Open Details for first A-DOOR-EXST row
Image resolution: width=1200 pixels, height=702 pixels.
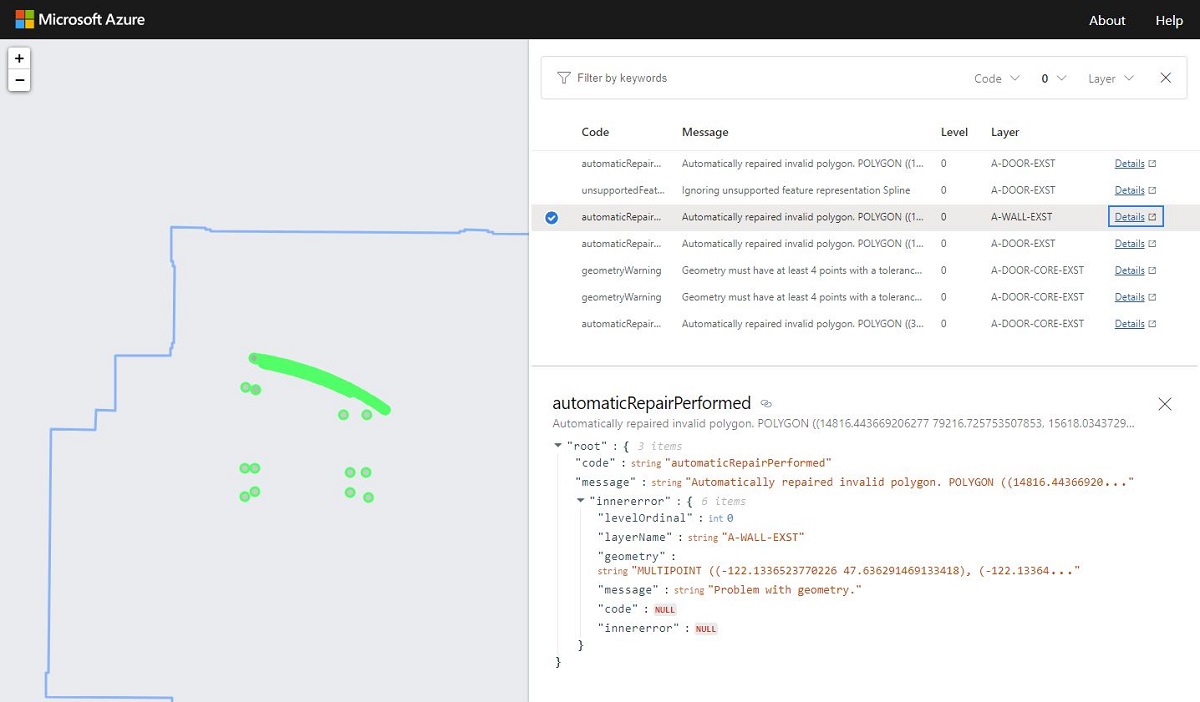point(1135,163)
